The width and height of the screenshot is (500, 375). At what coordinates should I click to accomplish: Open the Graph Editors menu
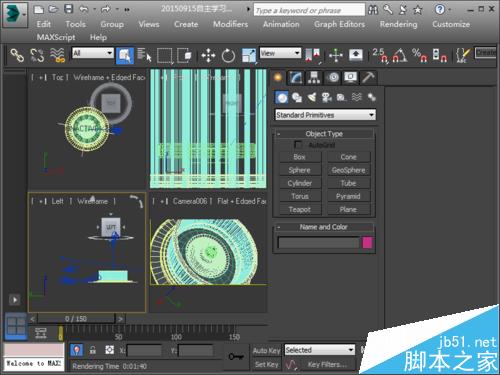[339, 24]
